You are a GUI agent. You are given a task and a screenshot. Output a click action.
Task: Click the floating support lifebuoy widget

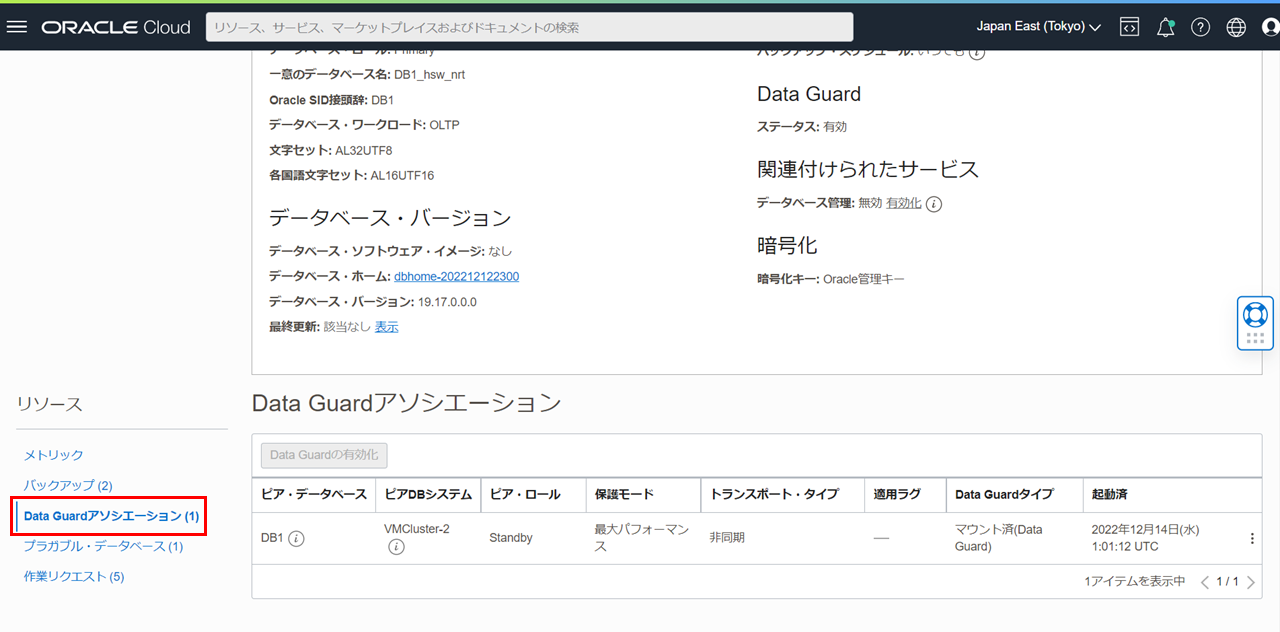(x=1255, y=315)
